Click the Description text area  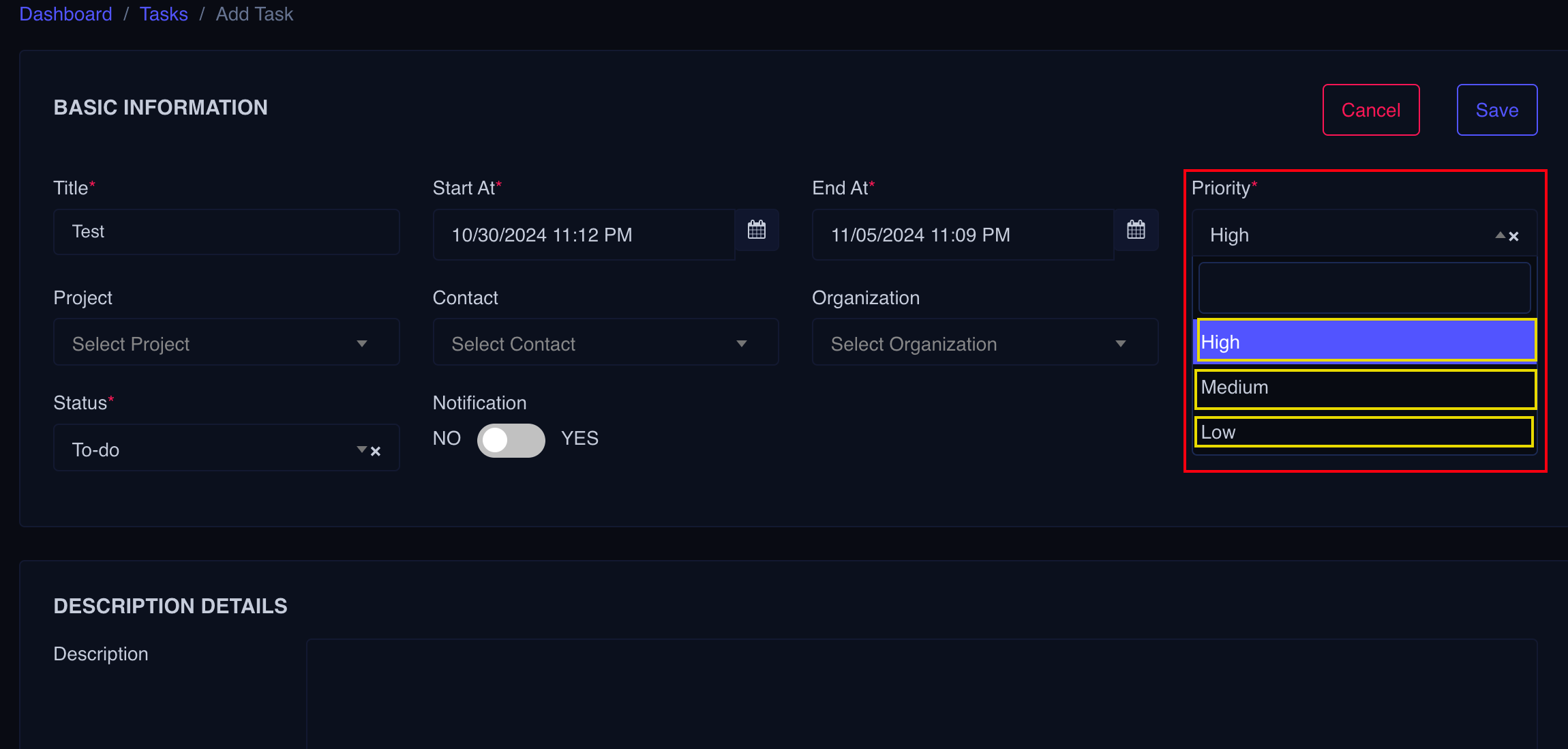pos(922,693)
